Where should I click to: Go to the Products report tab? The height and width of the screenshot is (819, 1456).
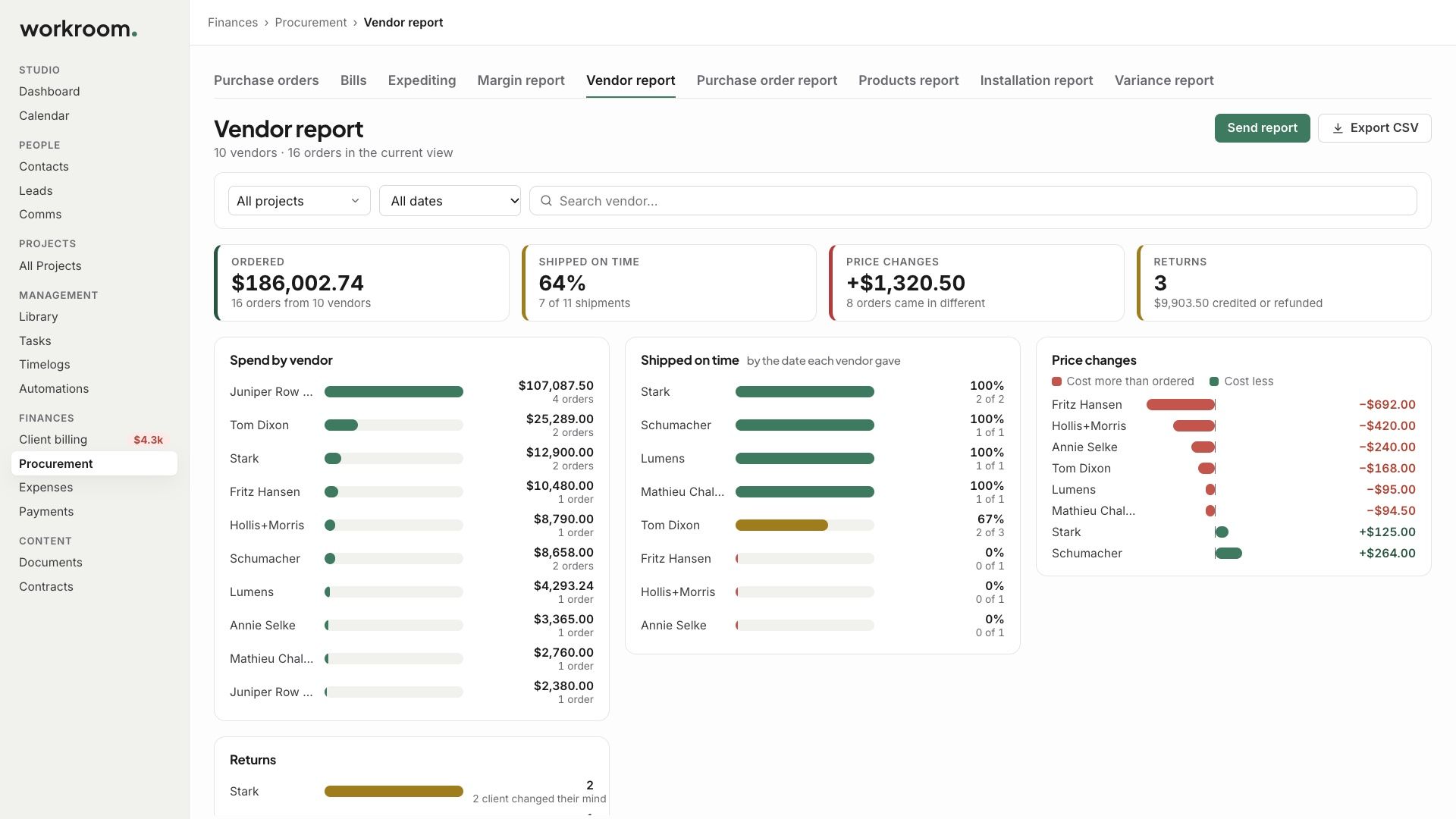coord(908,80)
